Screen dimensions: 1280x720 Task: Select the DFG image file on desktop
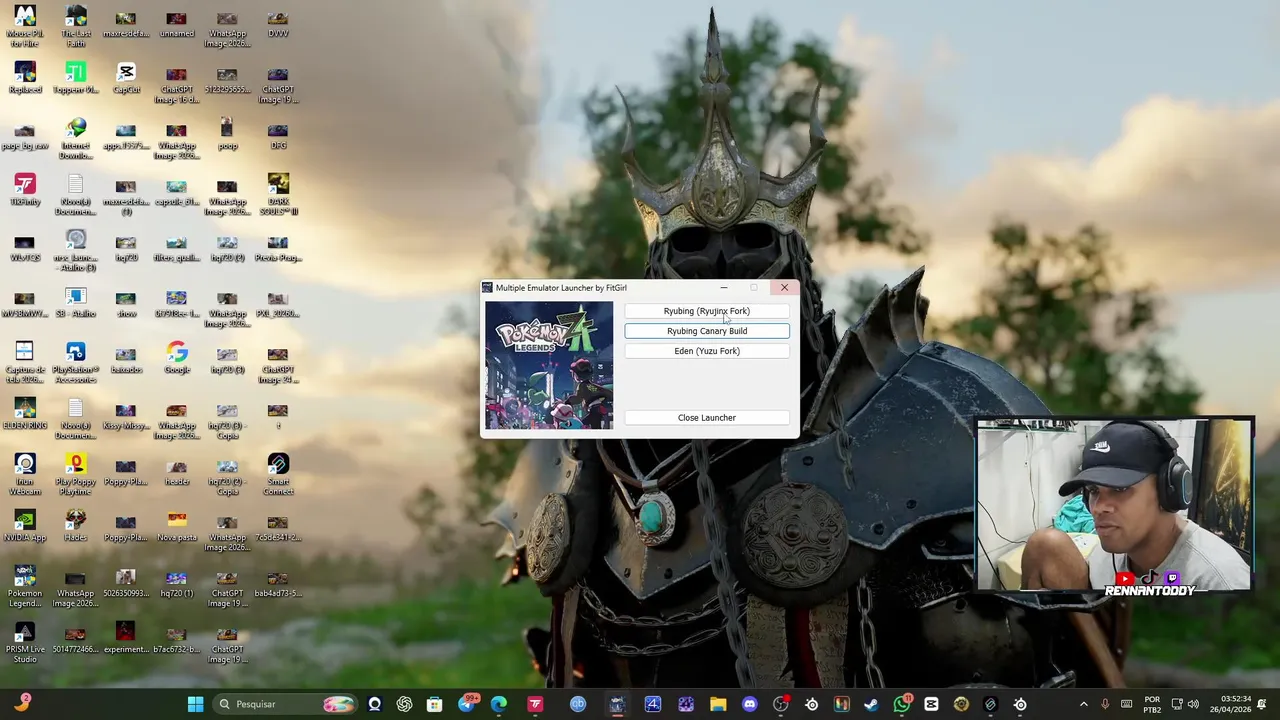pyautogui.click(x=278, y=134)
